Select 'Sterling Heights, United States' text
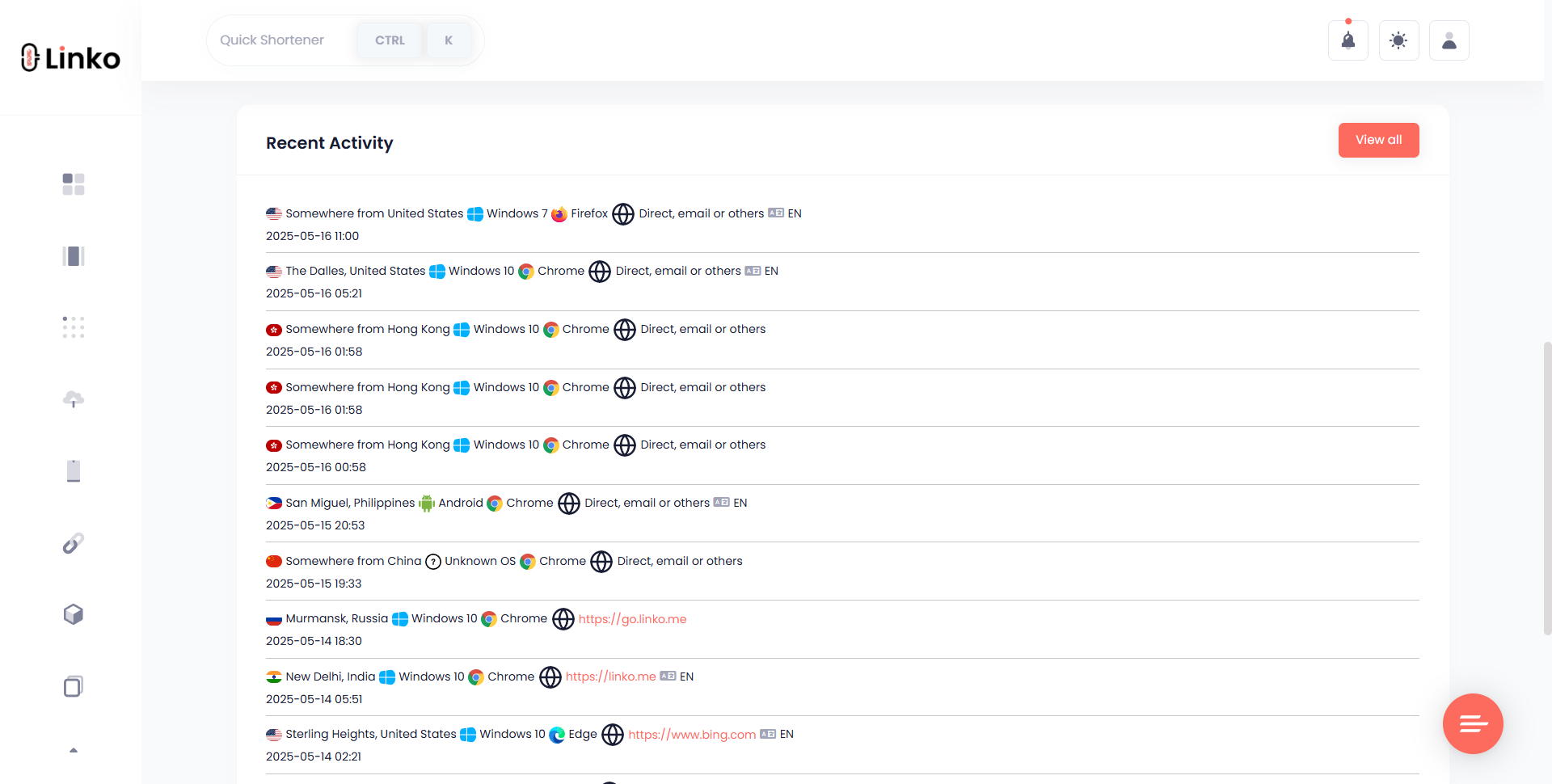Screen dimensions: 1552x784 (371, 734)
